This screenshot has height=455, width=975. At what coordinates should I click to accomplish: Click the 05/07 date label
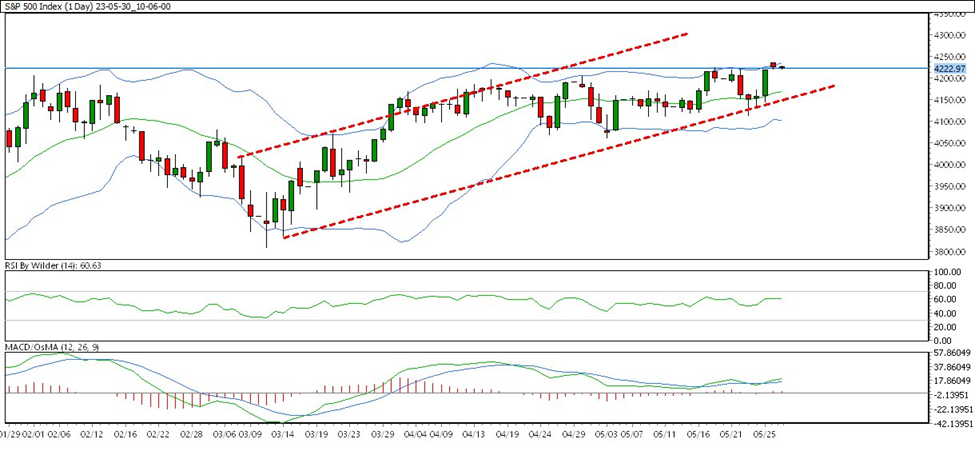coord(632,435)
